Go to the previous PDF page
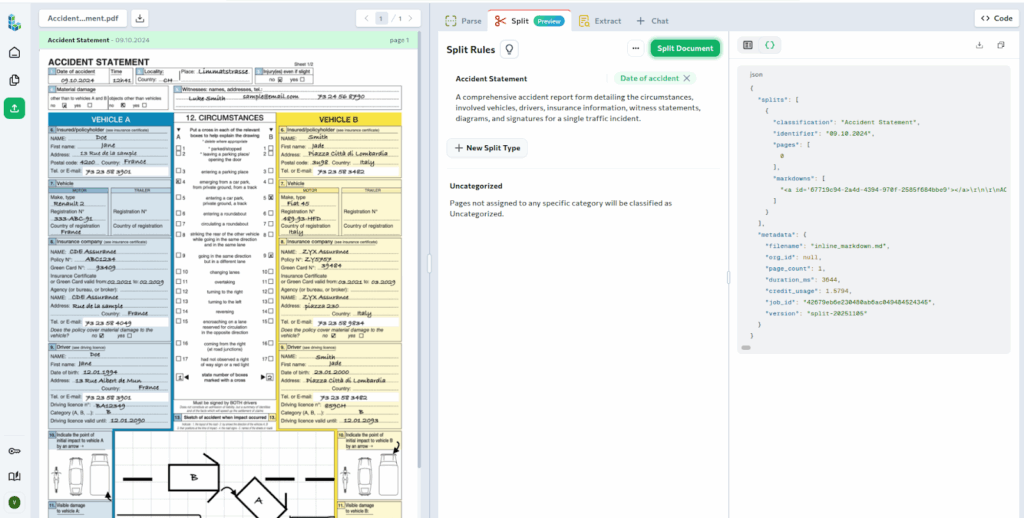The width and height of the screenshot is (1024, 518). pyautogui.click(x=366, y=18)
